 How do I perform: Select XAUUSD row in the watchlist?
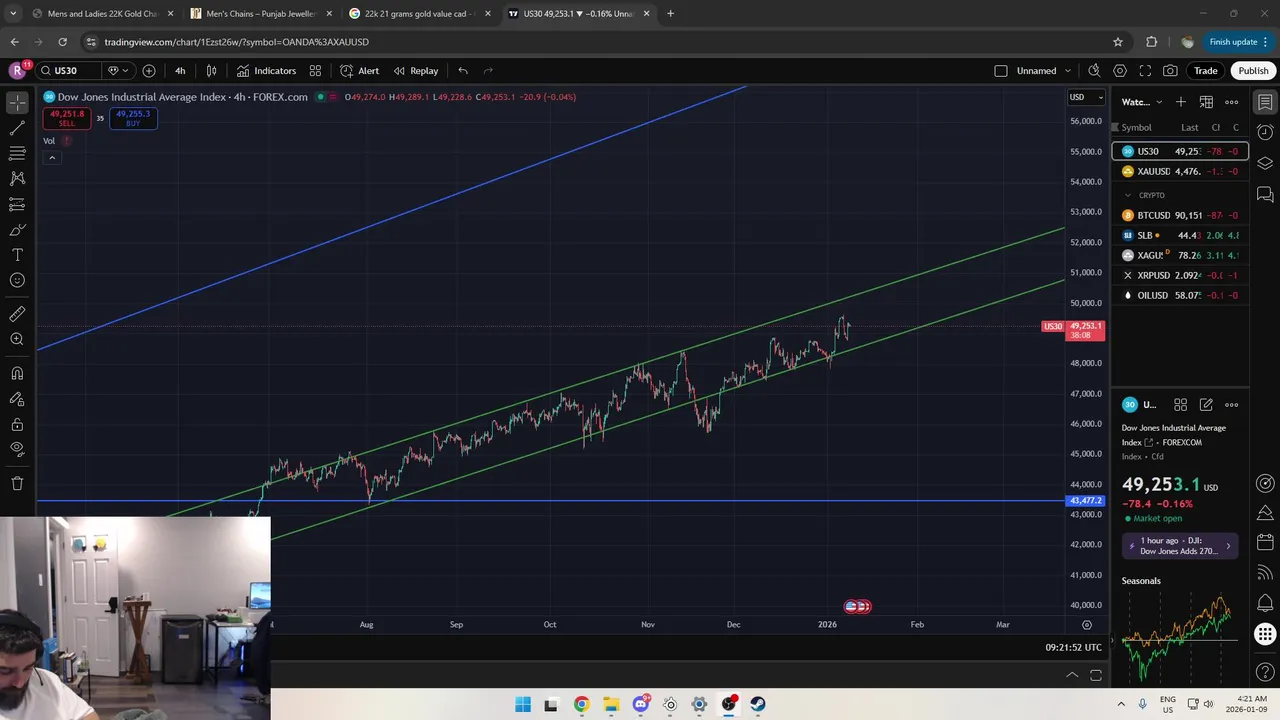[1180, 171]
